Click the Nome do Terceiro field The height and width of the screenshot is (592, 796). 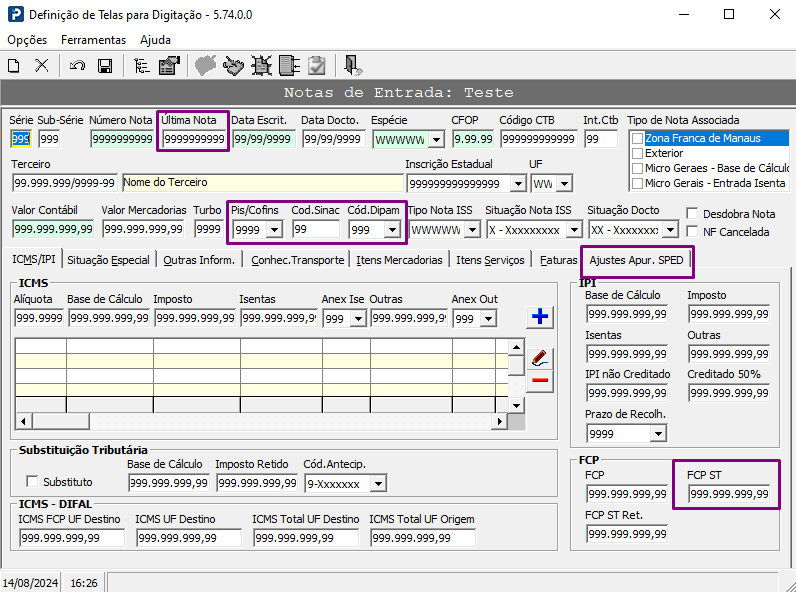[x=263, y=182]
